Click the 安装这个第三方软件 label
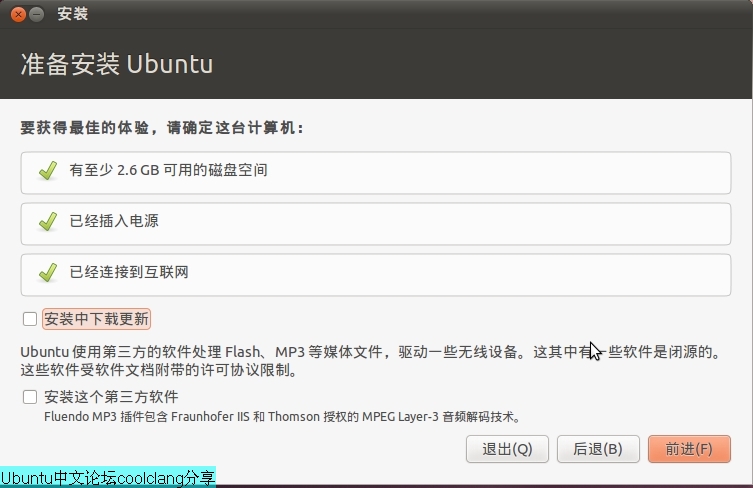The image size is (753, 488). pyautogui.click(x=111, y=397)
